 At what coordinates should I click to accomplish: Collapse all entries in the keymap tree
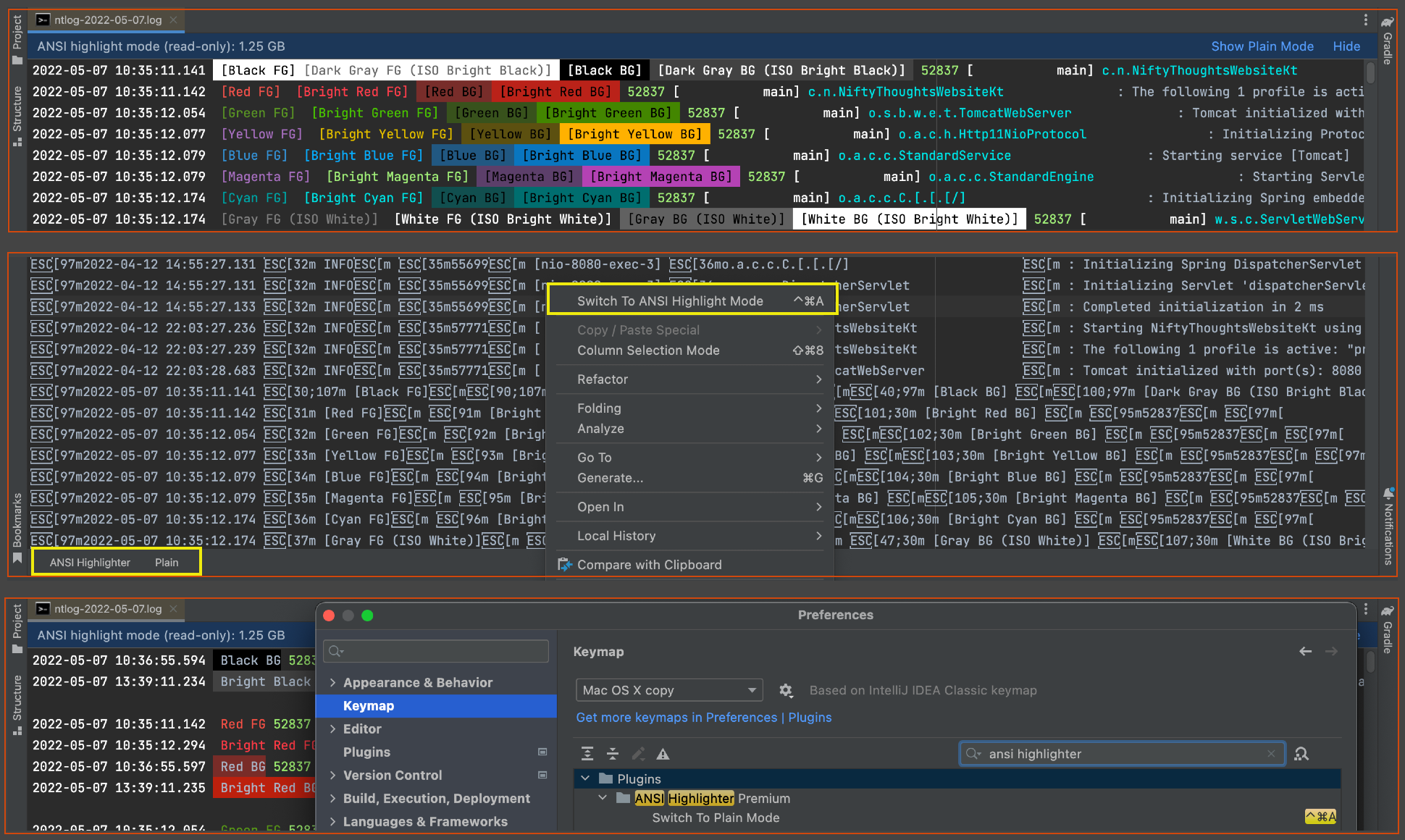(x=613, y=754)
